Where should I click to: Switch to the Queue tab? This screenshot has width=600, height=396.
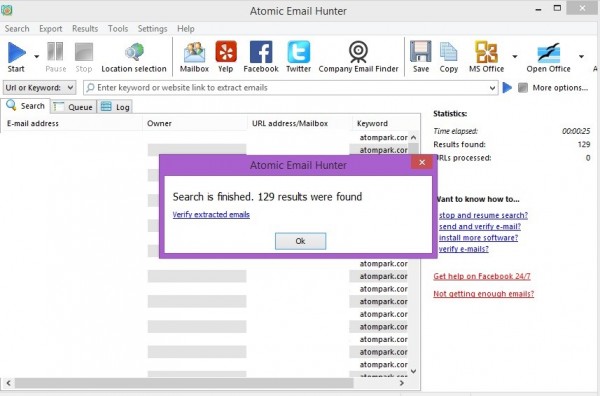73,107
